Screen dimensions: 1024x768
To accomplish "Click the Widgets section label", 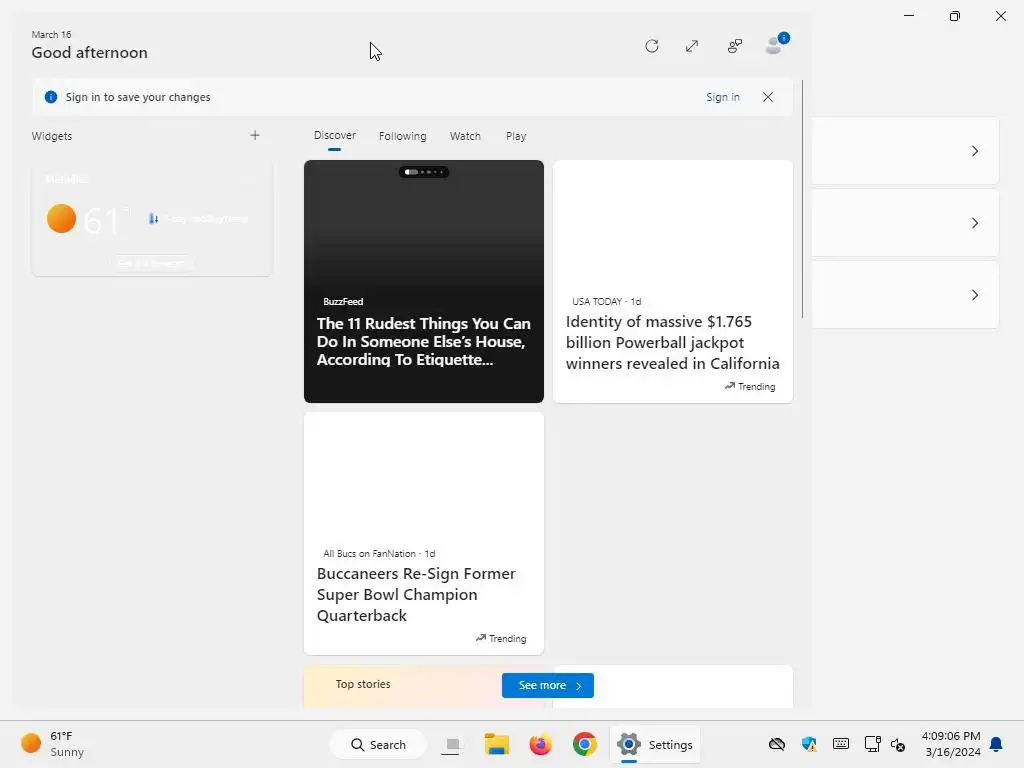I will [x=52, y=136].
